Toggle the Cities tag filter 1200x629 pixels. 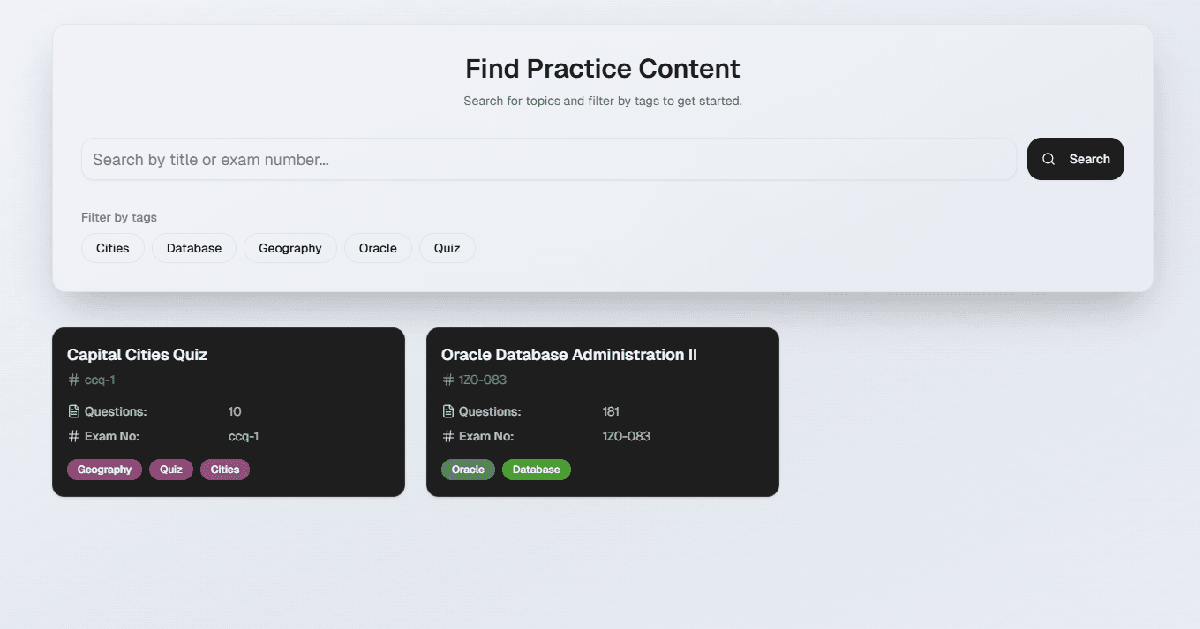point(112,248)
